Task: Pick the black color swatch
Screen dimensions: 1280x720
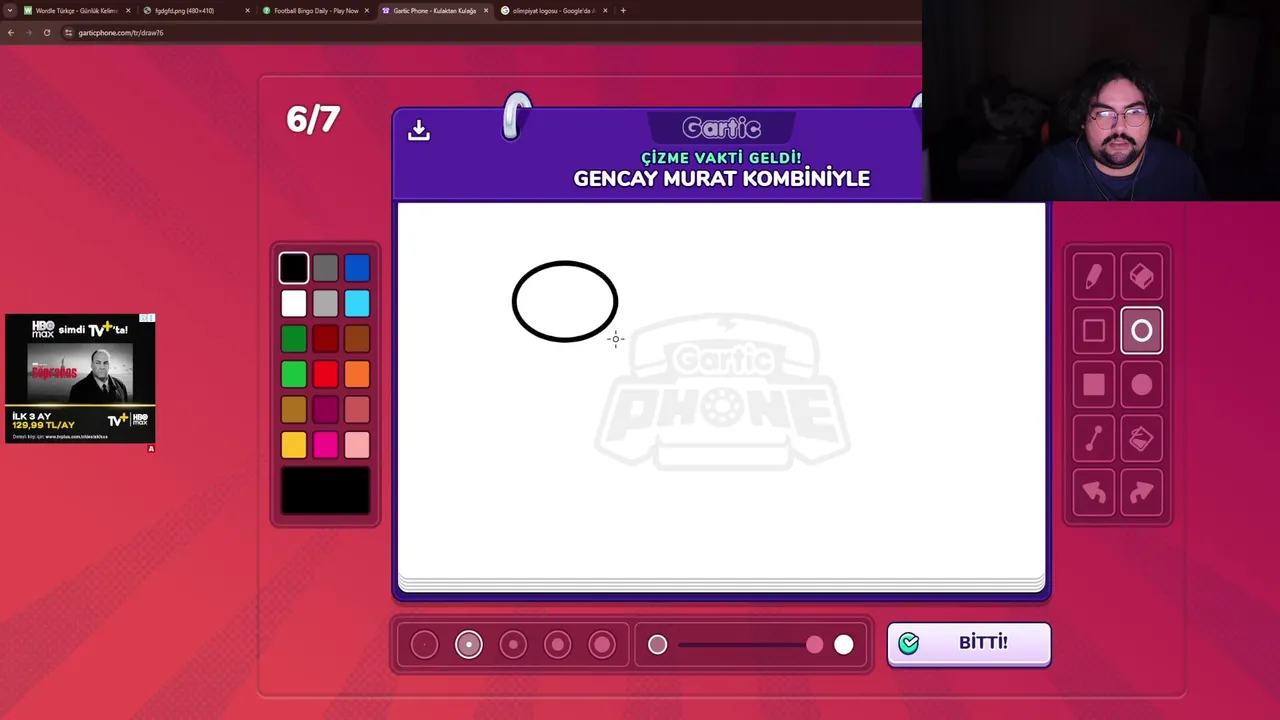Action: click(294, 268)
